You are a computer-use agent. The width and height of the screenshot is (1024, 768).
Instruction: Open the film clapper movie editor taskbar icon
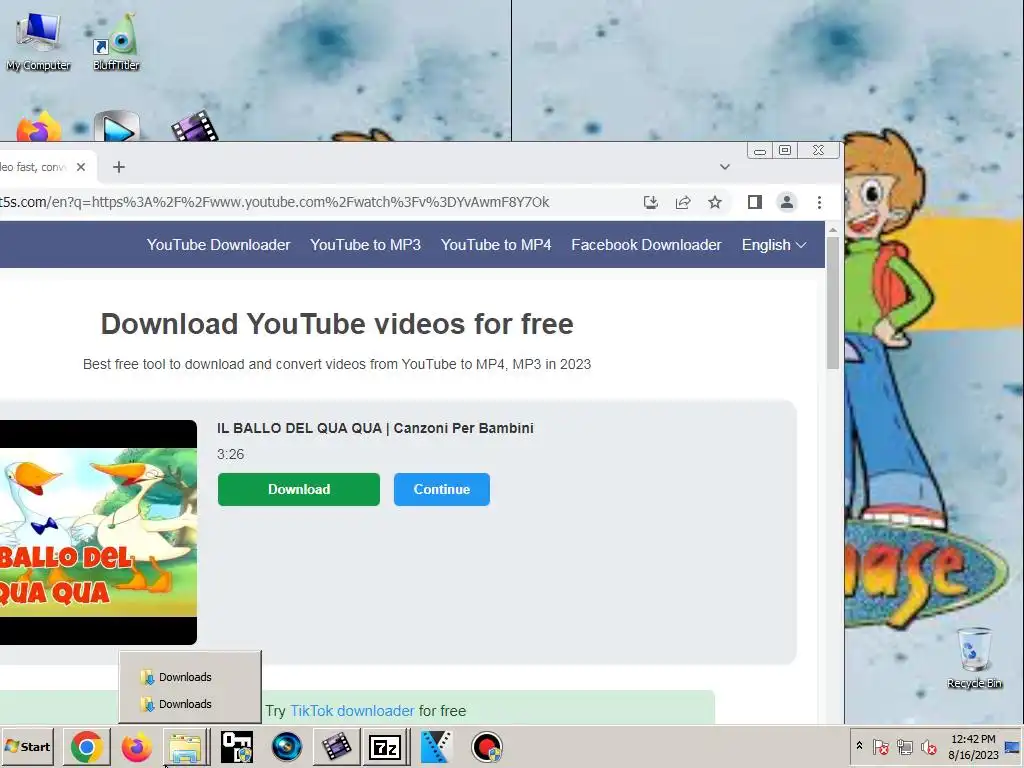click(x=336, y=747)
